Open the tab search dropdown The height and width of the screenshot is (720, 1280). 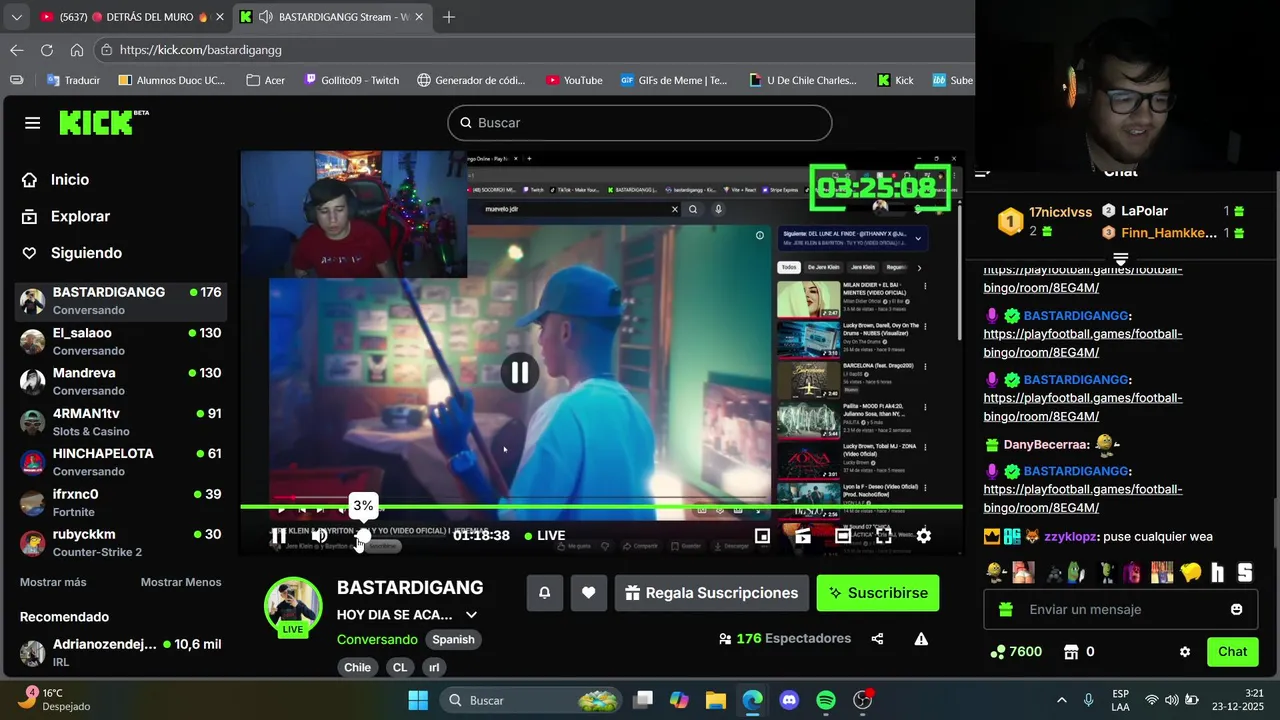[x=16, y=17]
